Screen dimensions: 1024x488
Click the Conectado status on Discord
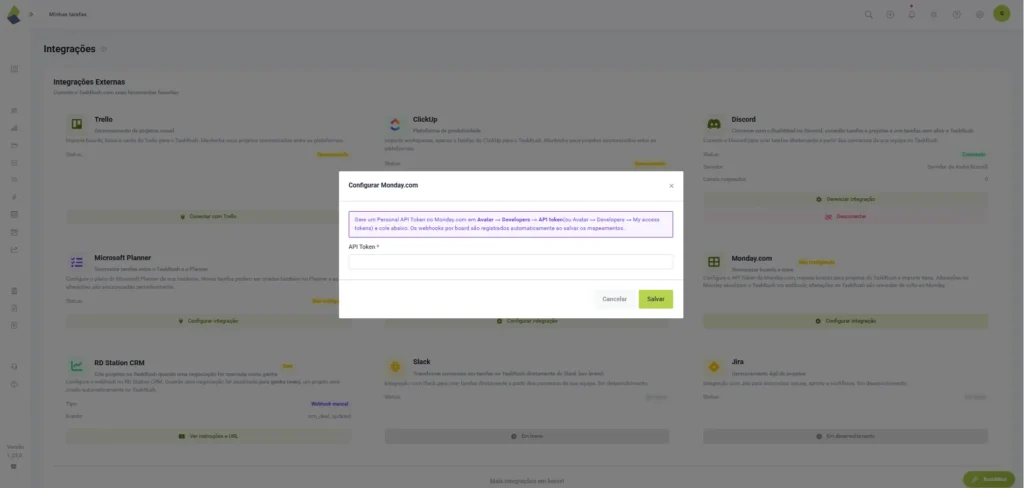click(x=974, y=155)
